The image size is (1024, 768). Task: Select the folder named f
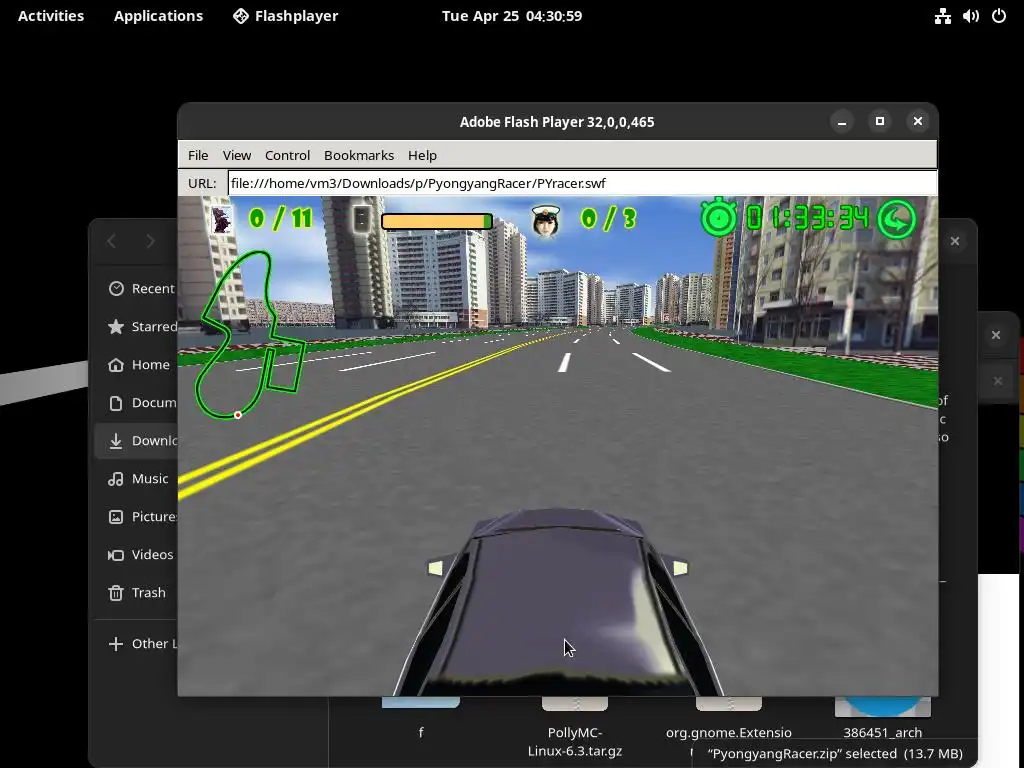[421, 718]
